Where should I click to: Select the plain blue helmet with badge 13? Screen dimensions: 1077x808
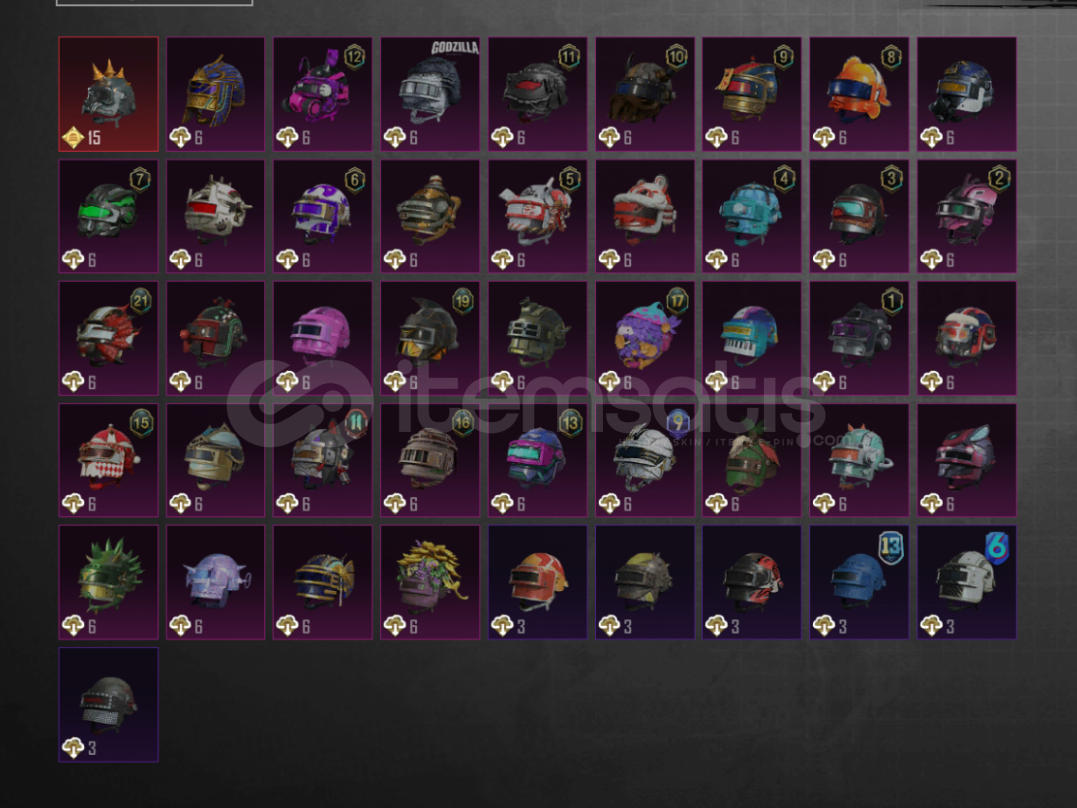coord(859,583)
